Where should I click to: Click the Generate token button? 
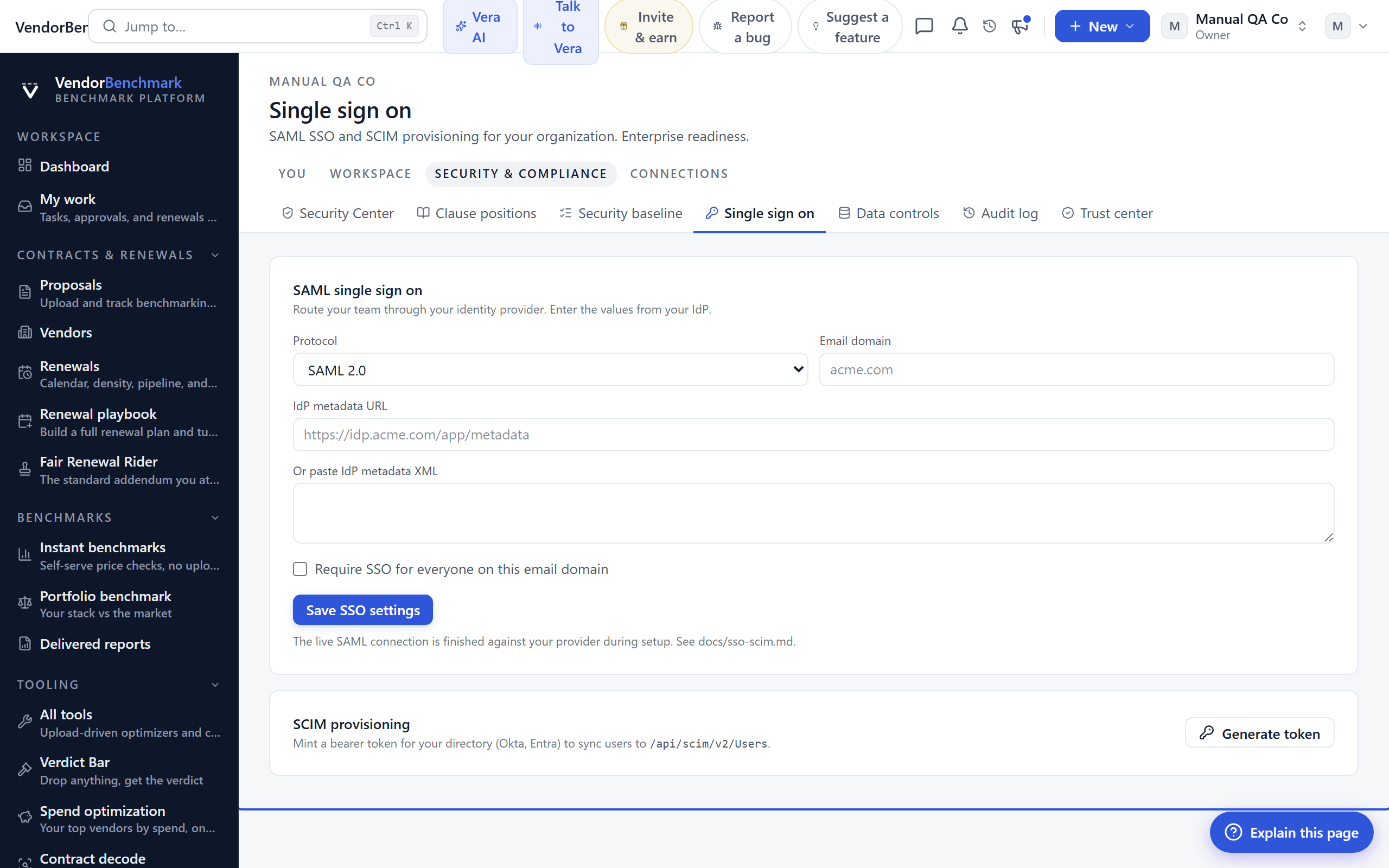pyautogui.click(x=1259, y=733)
